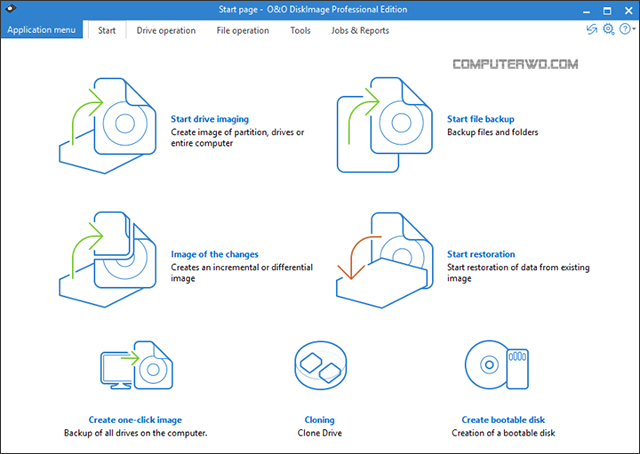Maximize the DiskImage window
The width and height of the screenshot is (640, 454).
pyautogui.click(x=607, y=11)
